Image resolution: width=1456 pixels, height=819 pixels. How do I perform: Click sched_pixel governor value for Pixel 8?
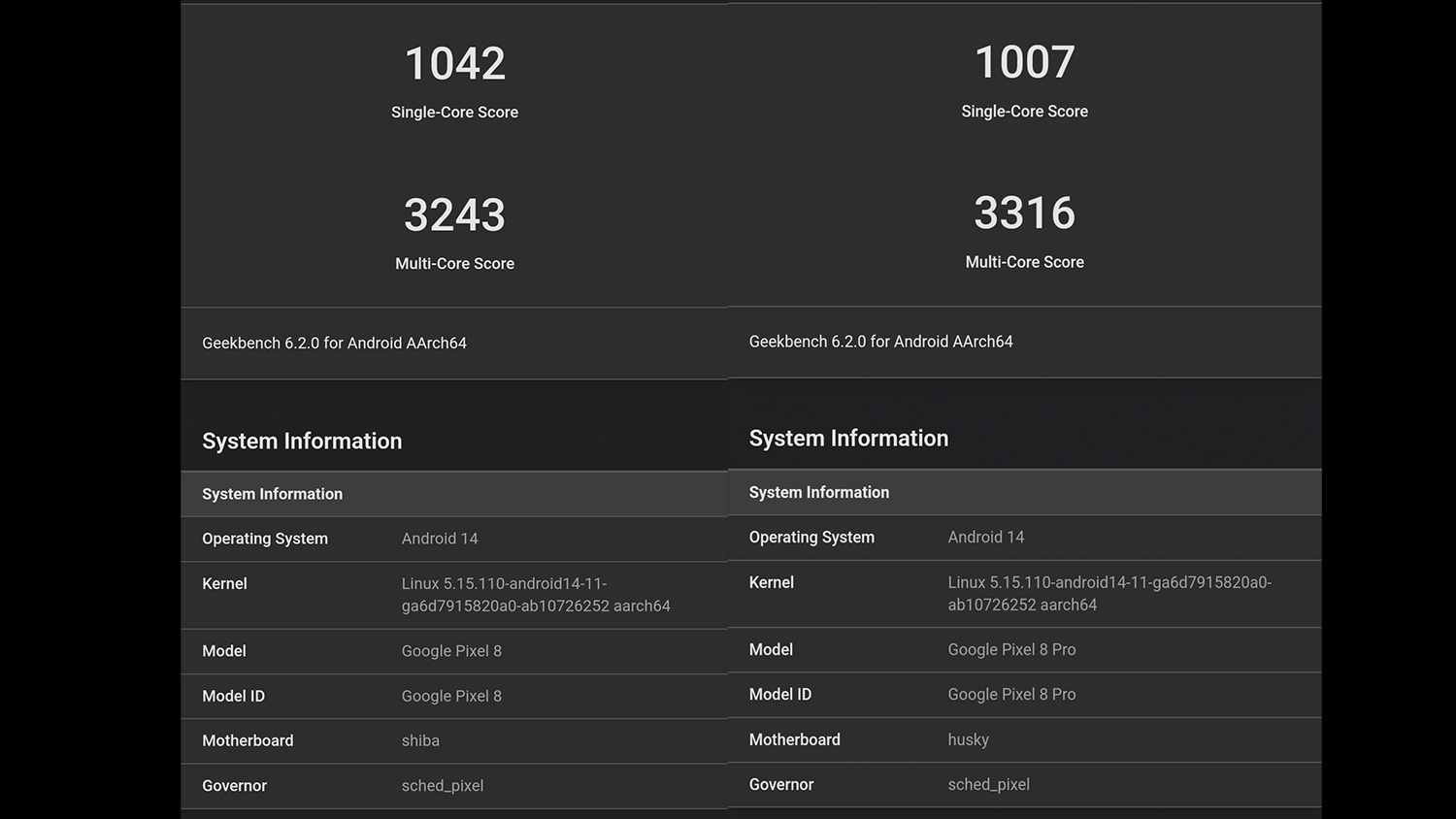click(442, 786)
